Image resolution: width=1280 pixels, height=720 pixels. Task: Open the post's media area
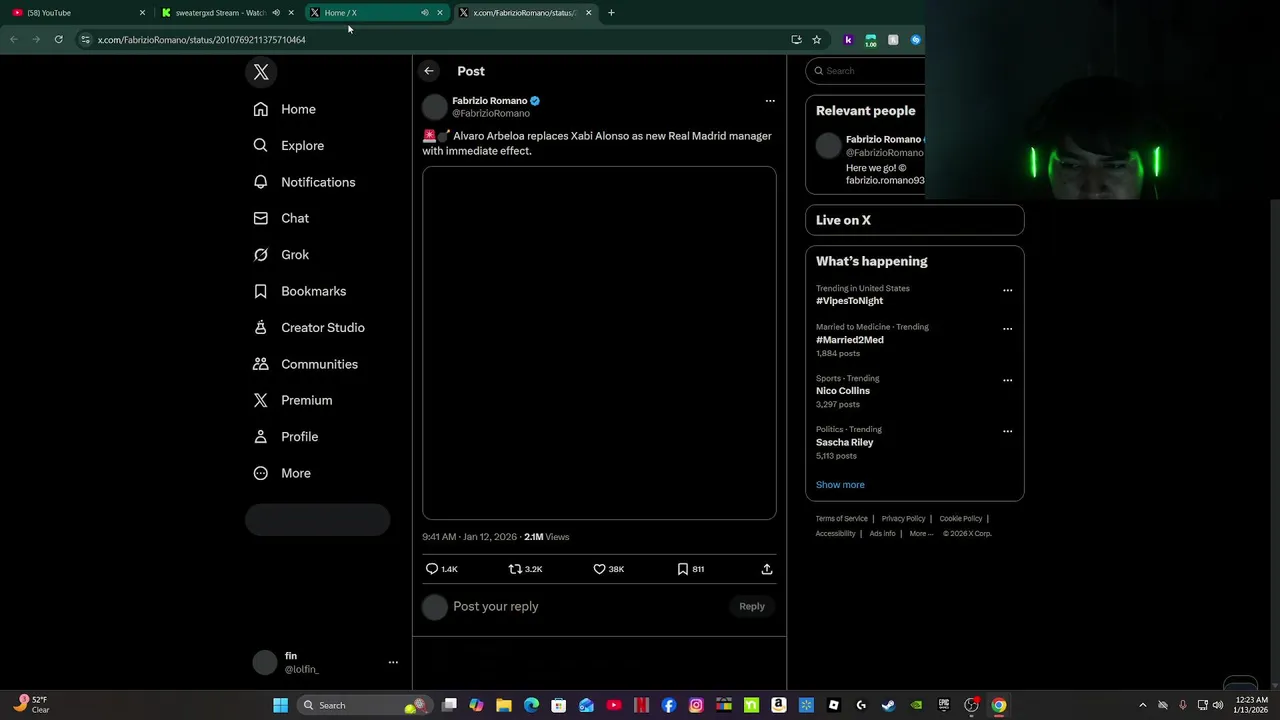[x=599, y=343]
